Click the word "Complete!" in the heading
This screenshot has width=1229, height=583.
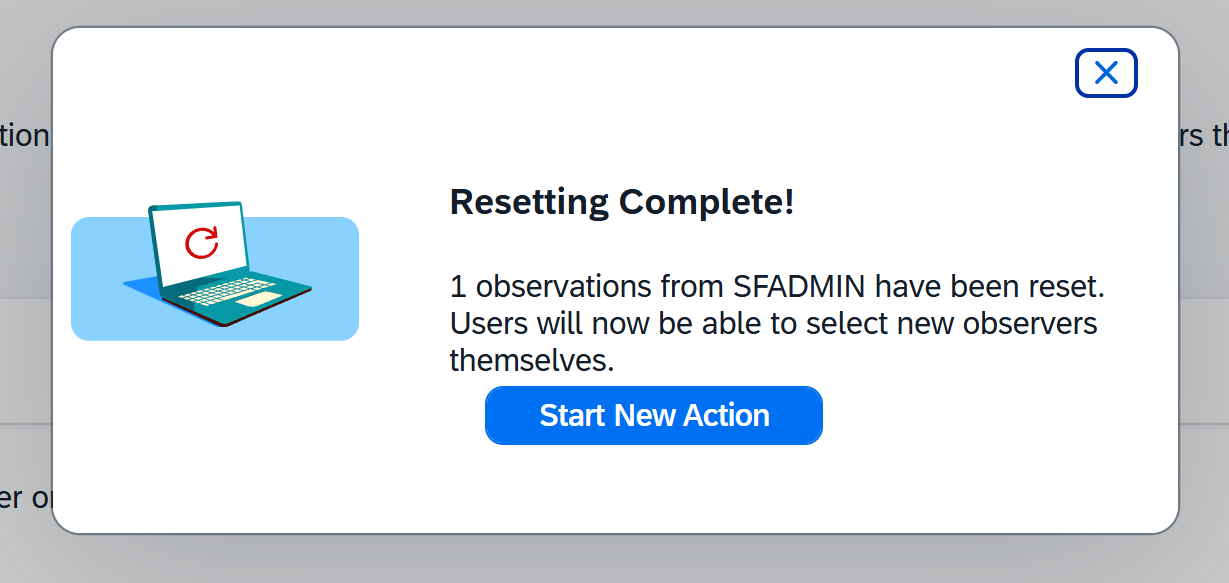[706, 202]
